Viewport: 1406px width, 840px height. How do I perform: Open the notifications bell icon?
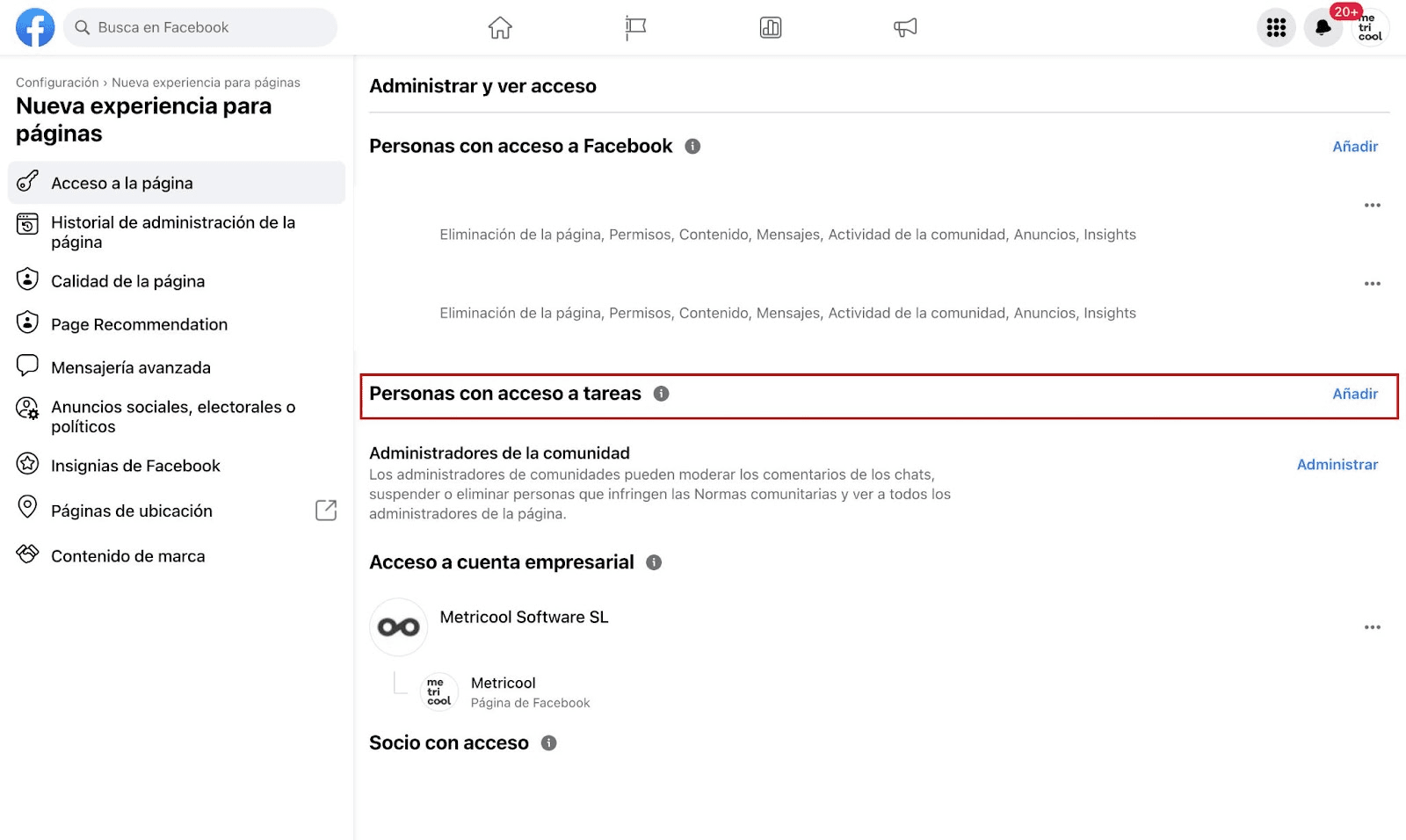(1323, 27)
